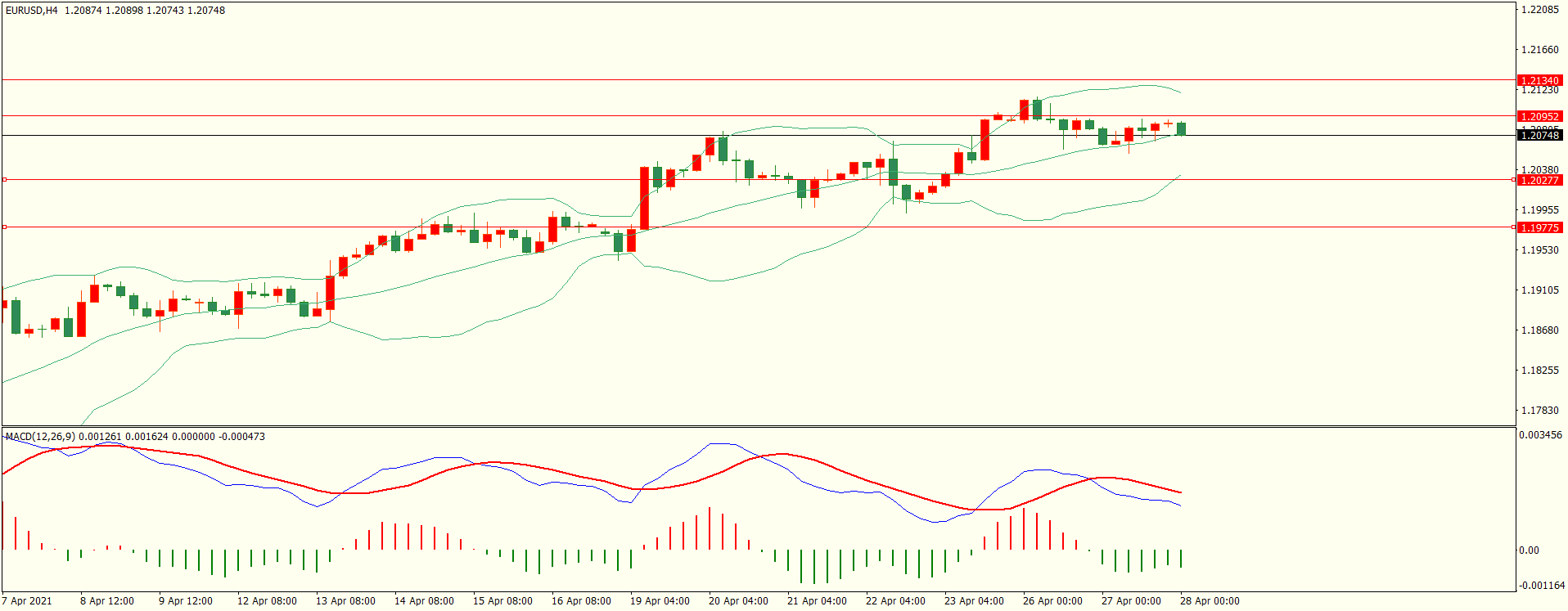Click left anchor handle of 1.19775 line

coord(4,227)
